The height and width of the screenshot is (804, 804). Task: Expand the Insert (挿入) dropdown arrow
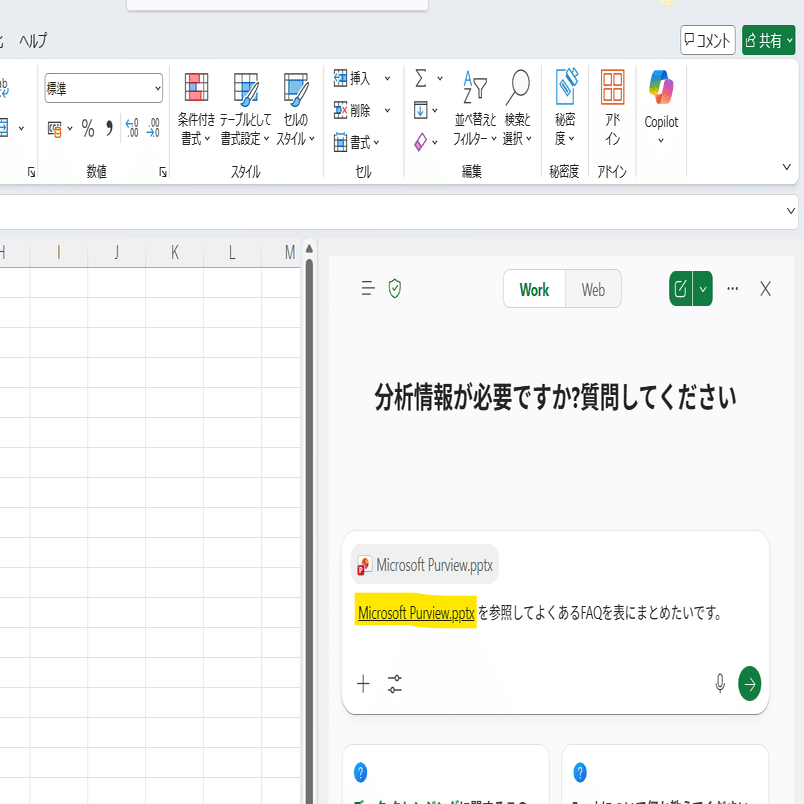[x=388, y=78]
